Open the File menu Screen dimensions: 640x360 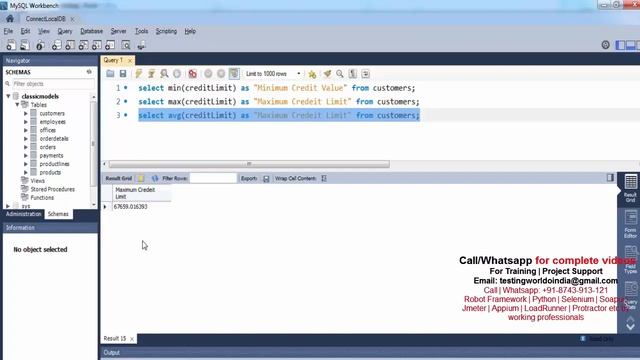tap(8, 31)
